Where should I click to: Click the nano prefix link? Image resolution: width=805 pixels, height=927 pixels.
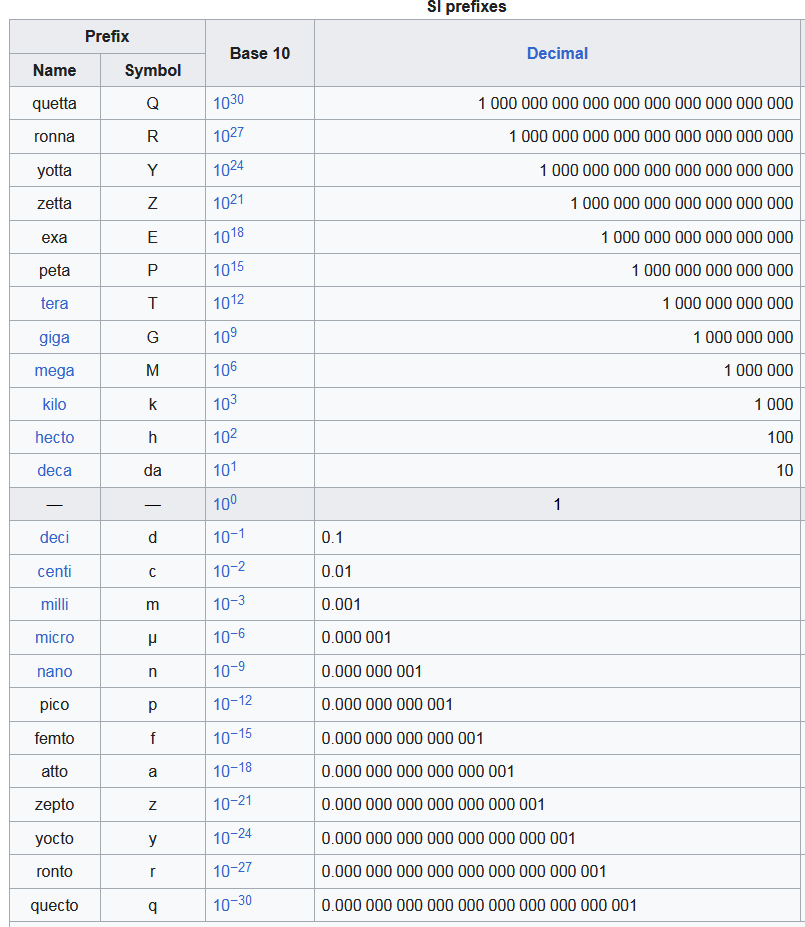54,672
